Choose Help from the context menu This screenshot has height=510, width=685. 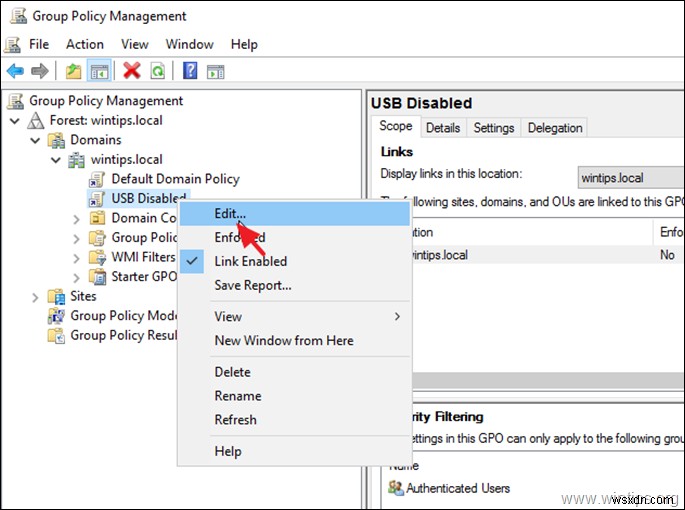(295, 451)
